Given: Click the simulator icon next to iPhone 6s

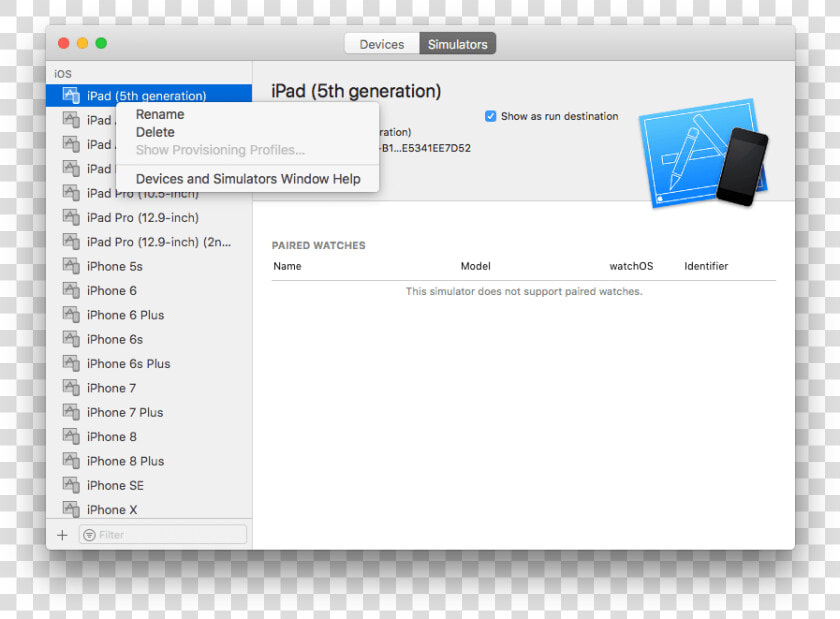Looking at the screenshot, I should point(71,338).
